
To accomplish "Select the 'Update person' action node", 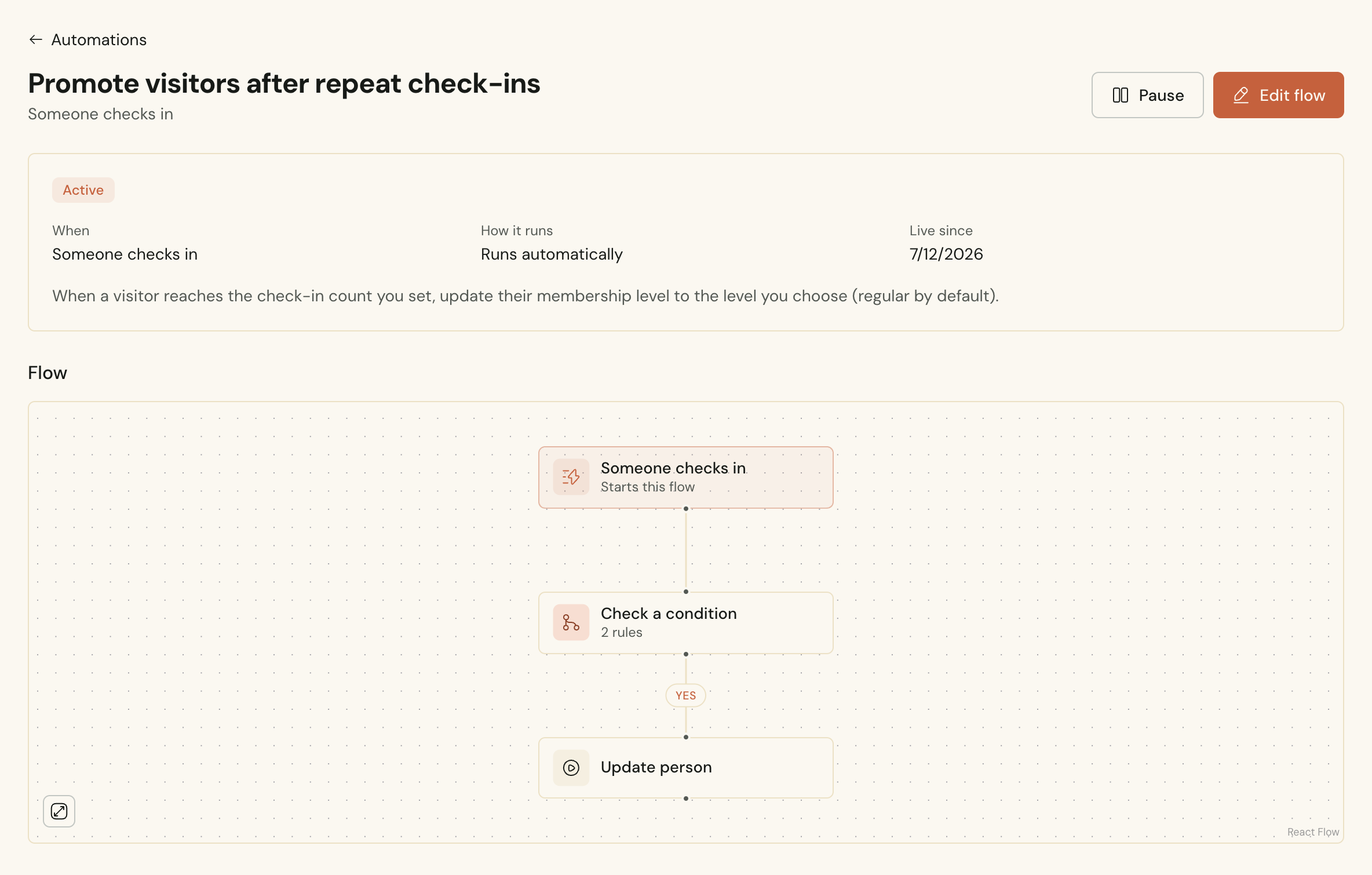I will click(685, 768).
